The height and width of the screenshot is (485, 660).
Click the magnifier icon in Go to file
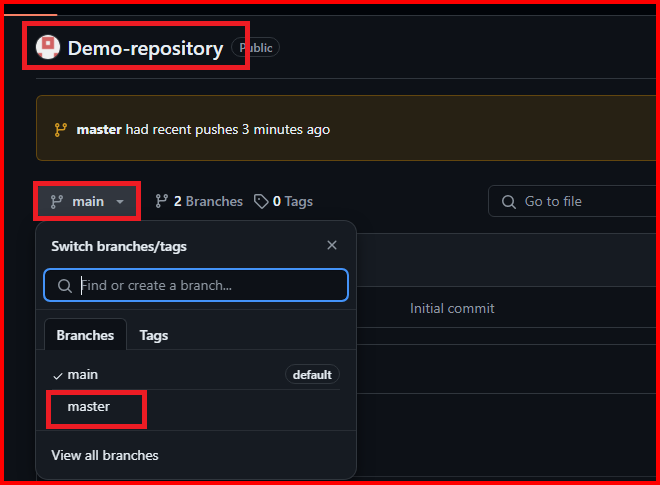(x=509, y=201)
